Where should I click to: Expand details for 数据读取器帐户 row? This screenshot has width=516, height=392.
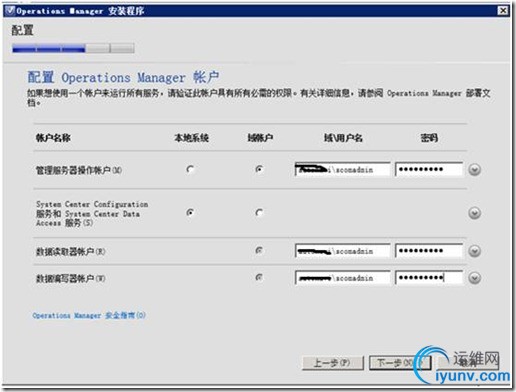474,251
